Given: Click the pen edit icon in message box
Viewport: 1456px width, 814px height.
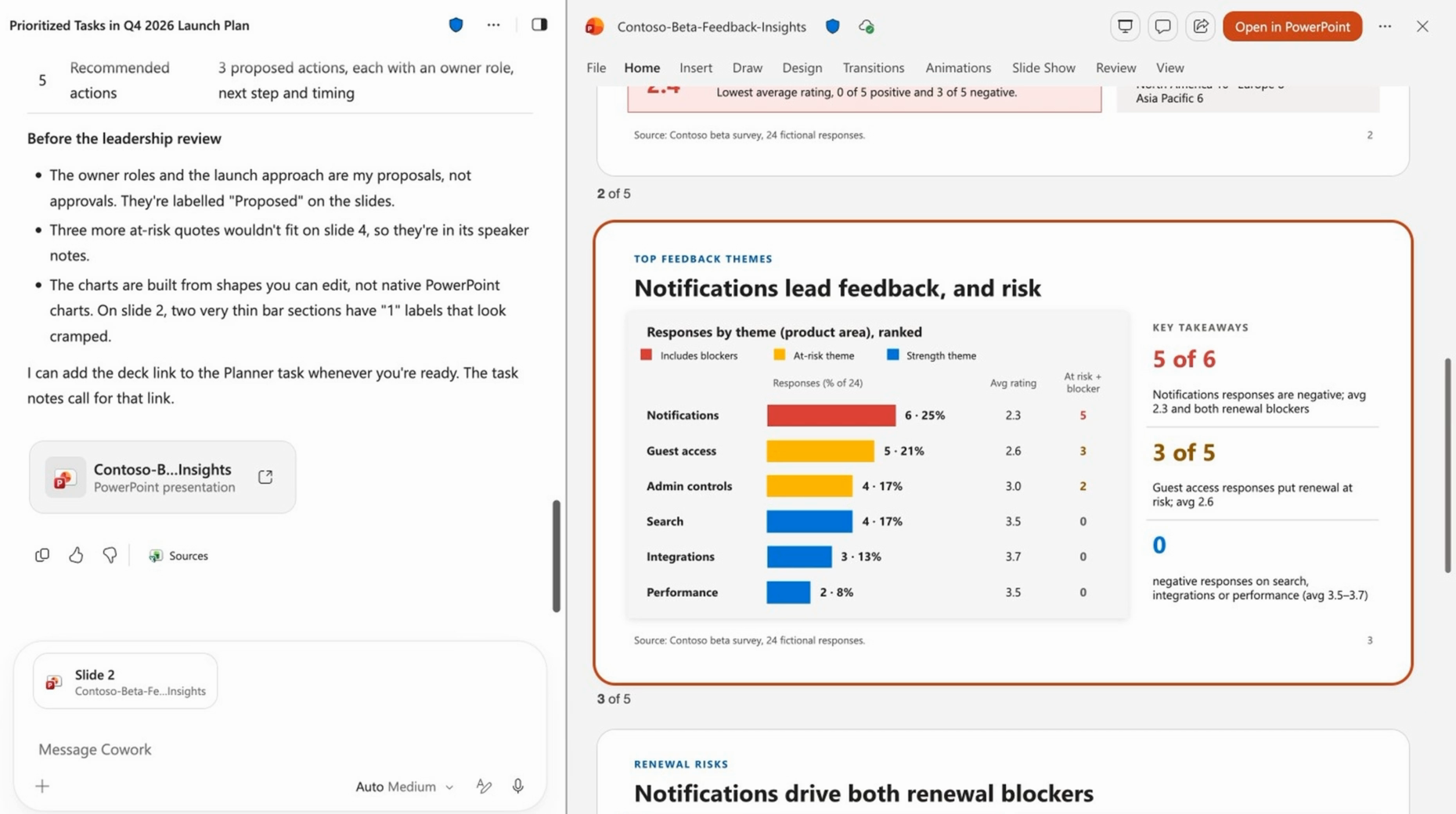Looking at the screenshot, I should [485, 786].
